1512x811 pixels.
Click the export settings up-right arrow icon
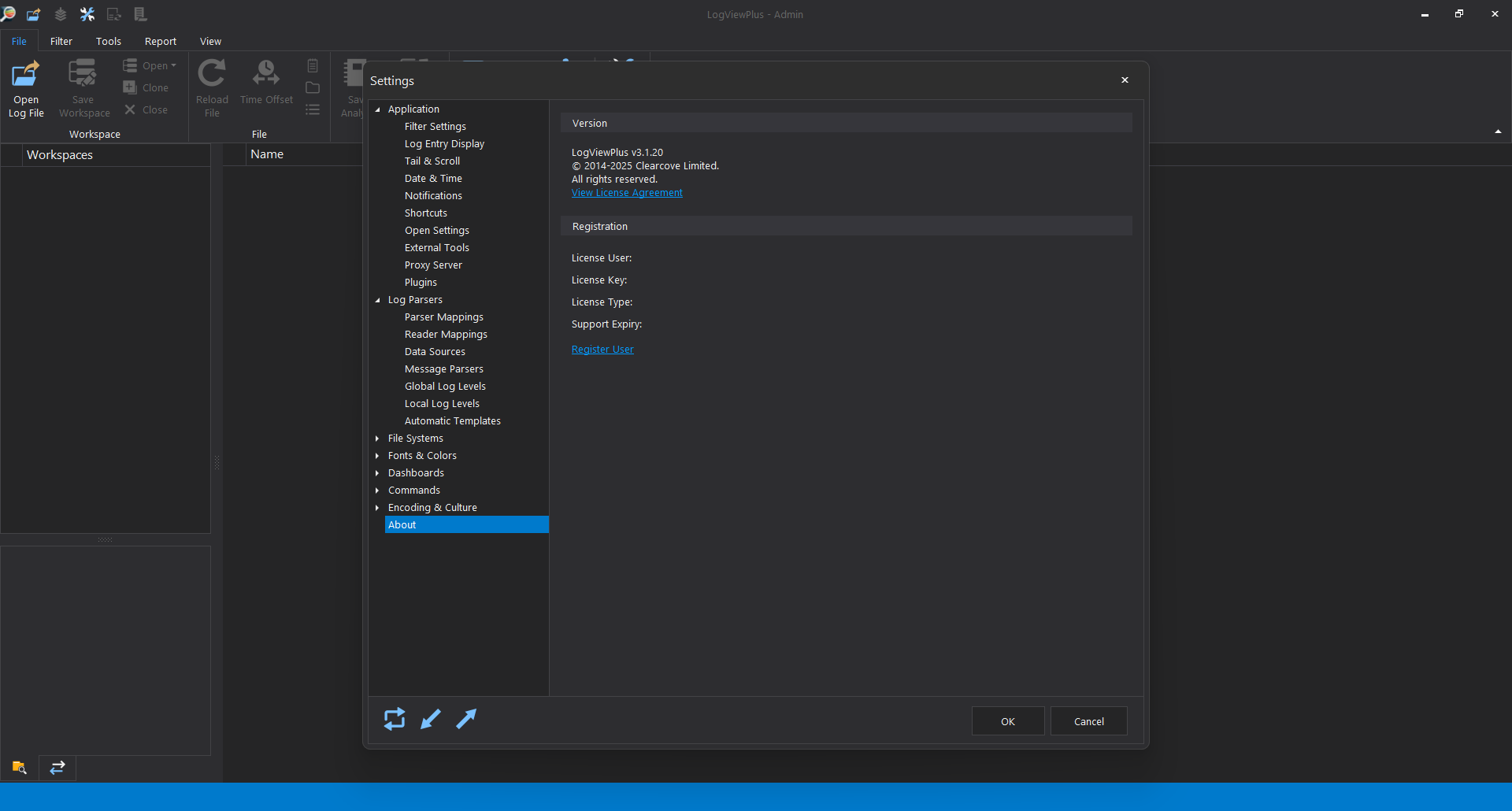click(x=466, y=719)
